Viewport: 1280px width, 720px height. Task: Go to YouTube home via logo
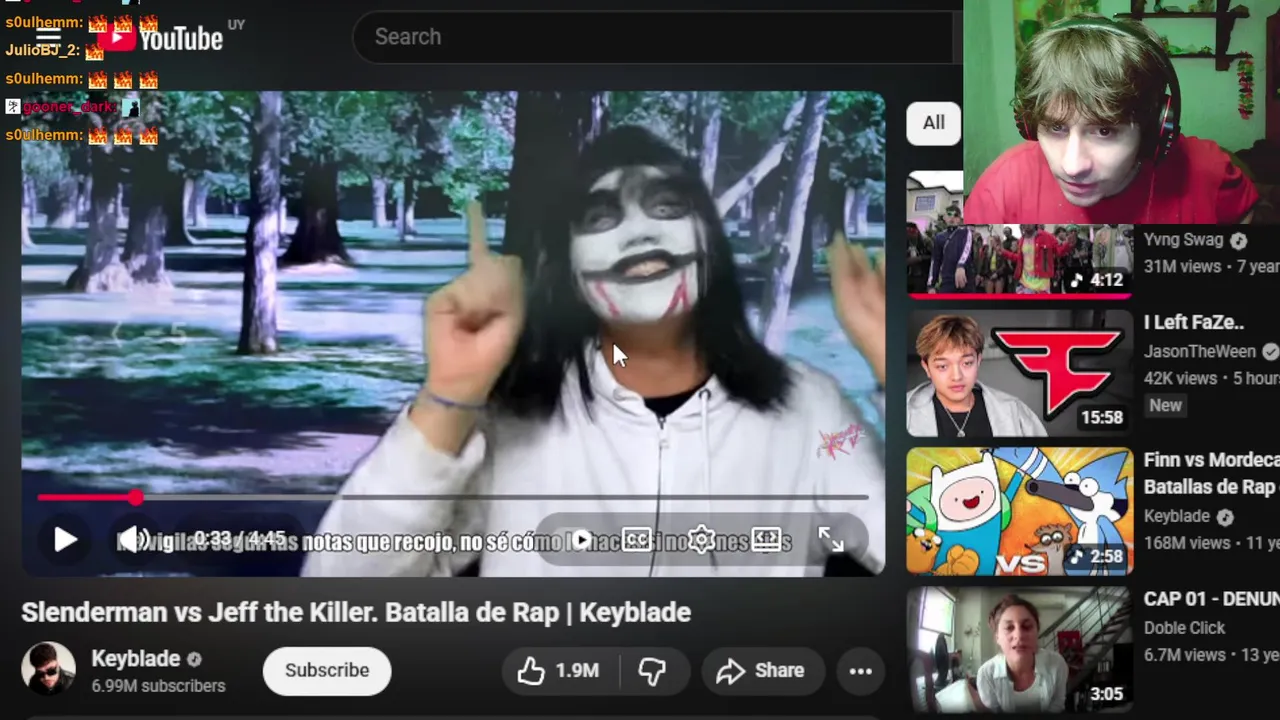coord(160,38)
